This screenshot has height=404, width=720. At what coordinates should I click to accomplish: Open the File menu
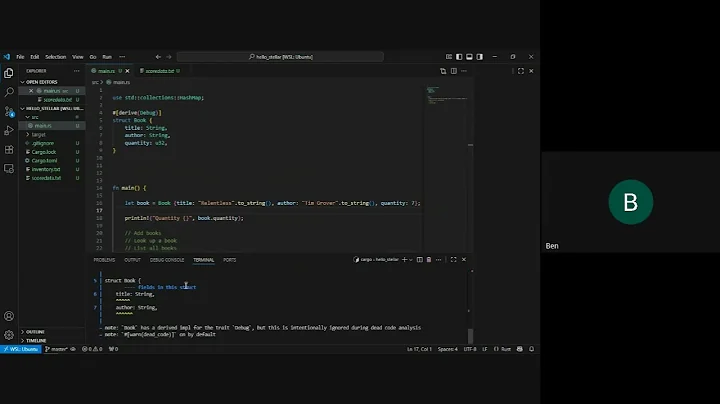click(20, 57)
